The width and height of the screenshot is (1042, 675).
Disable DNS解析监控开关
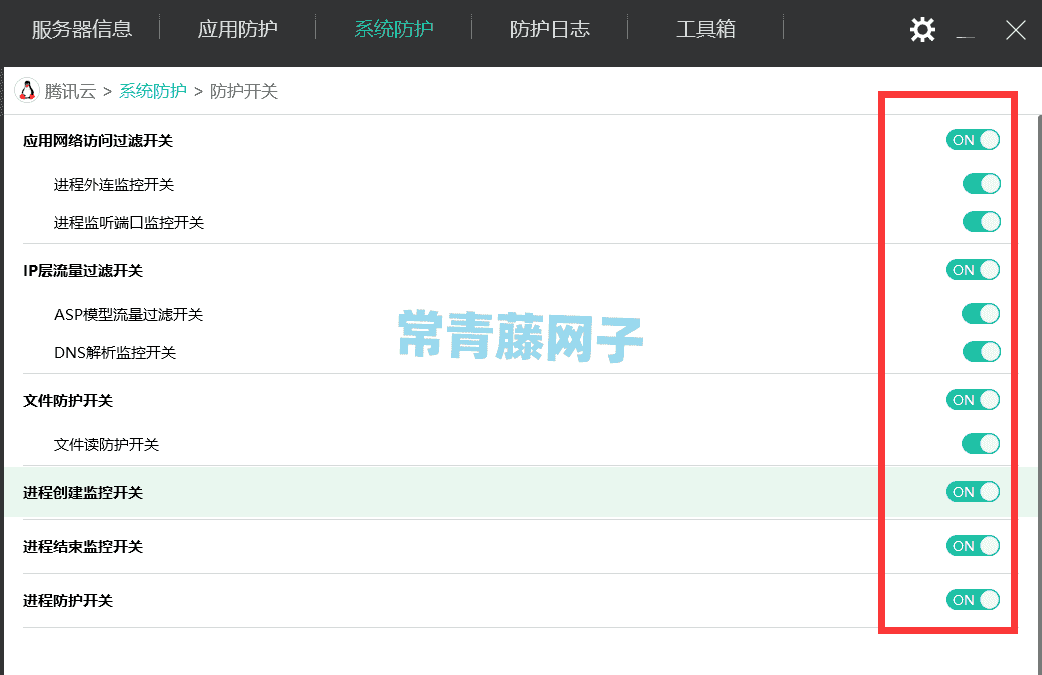tap(982, 351)
